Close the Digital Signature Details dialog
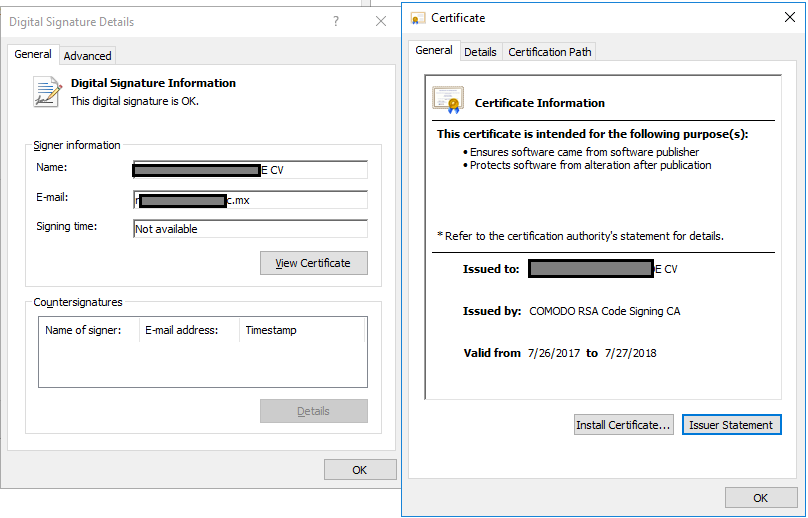The width and height of the screenshot is (808, 518). point(381,21)
